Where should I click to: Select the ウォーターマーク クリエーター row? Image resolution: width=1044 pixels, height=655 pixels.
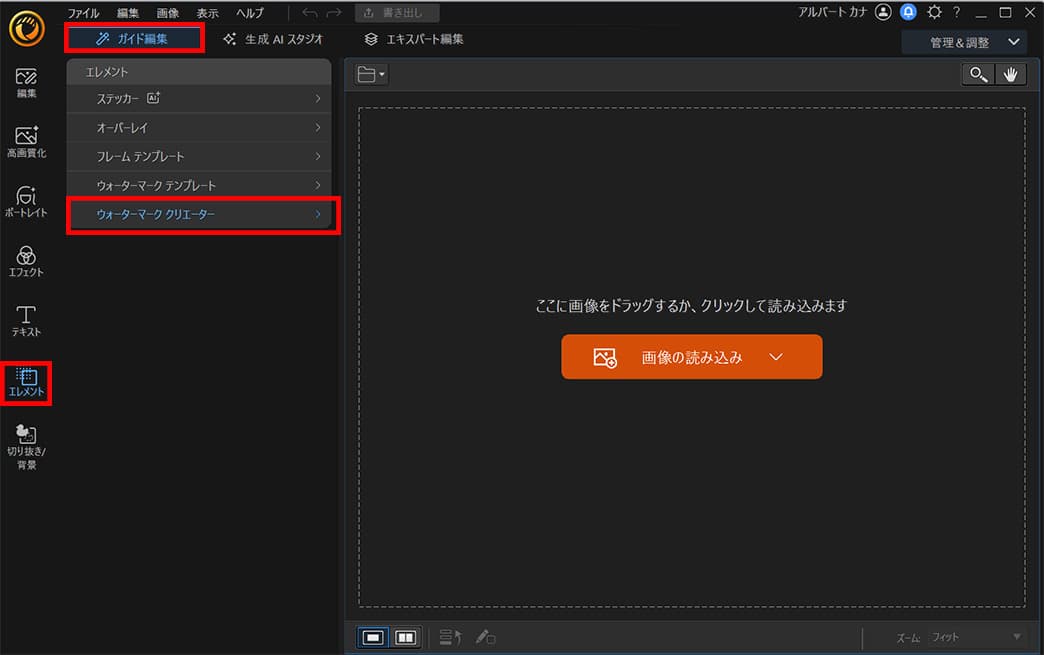pyautogui.click(x=199, y=214)
